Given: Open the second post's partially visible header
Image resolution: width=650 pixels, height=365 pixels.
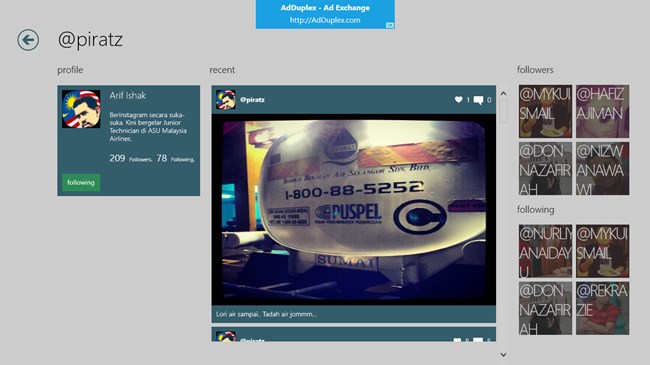Looking at the screenshot, I should (354, 335).
